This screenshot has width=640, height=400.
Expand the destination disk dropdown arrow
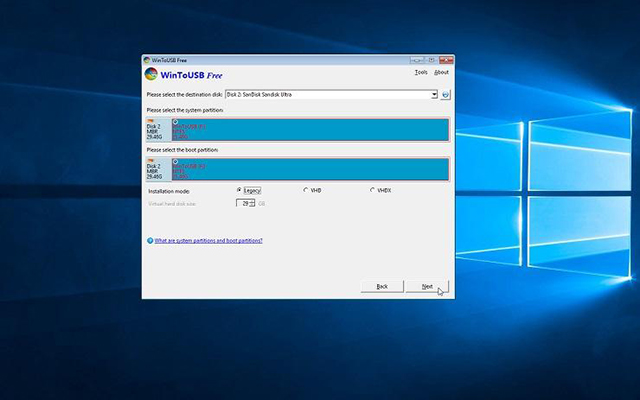point(434,95)
